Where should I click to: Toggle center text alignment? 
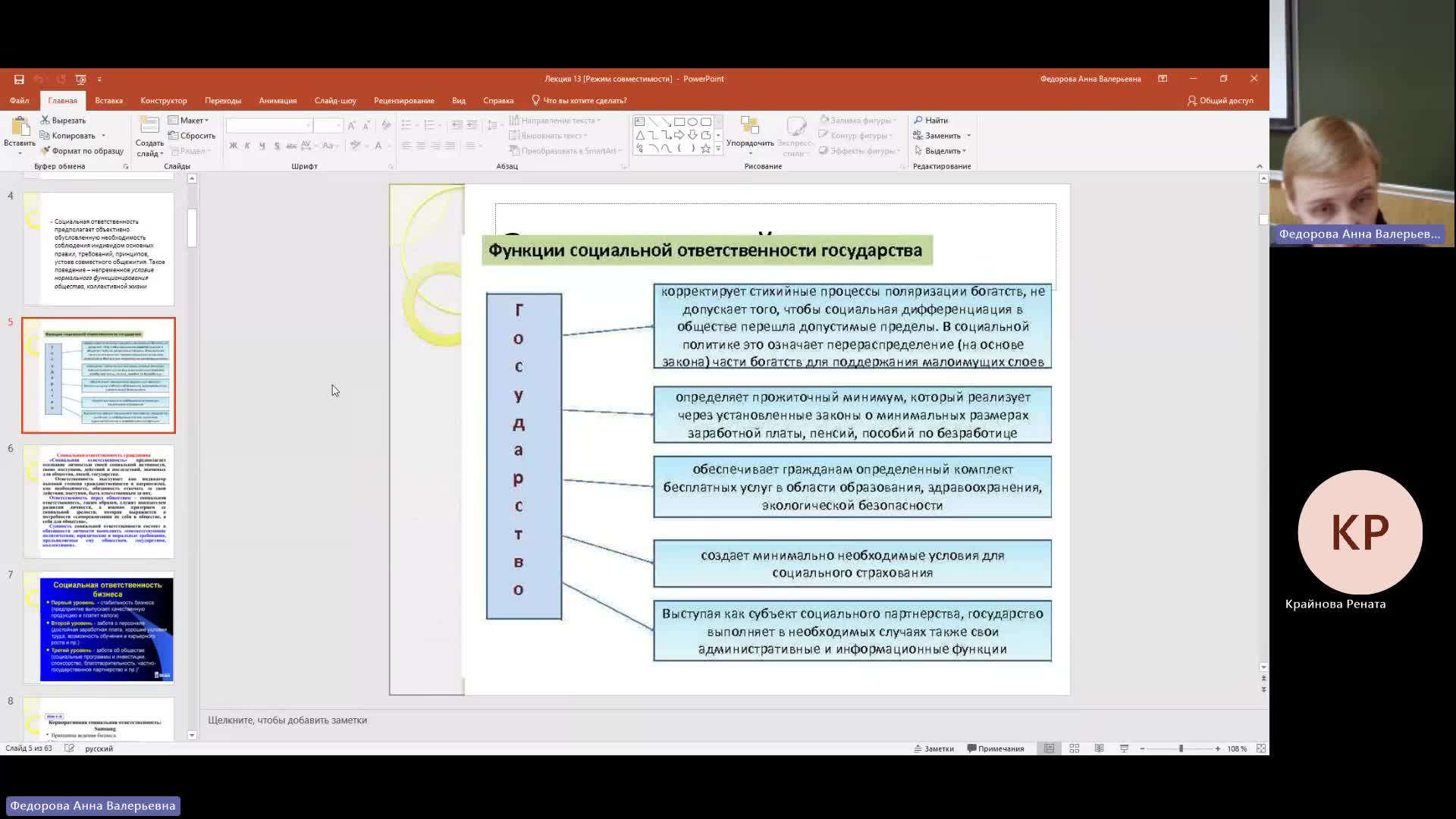click(421, 146)
